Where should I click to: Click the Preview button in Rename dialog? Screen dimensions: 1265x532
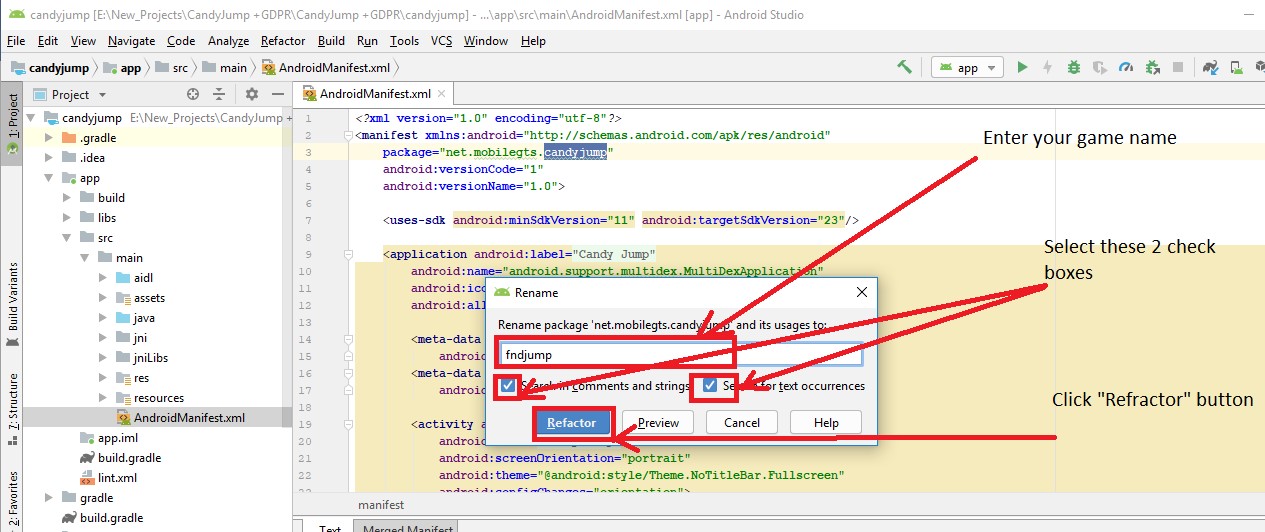(x=658, y=422)
